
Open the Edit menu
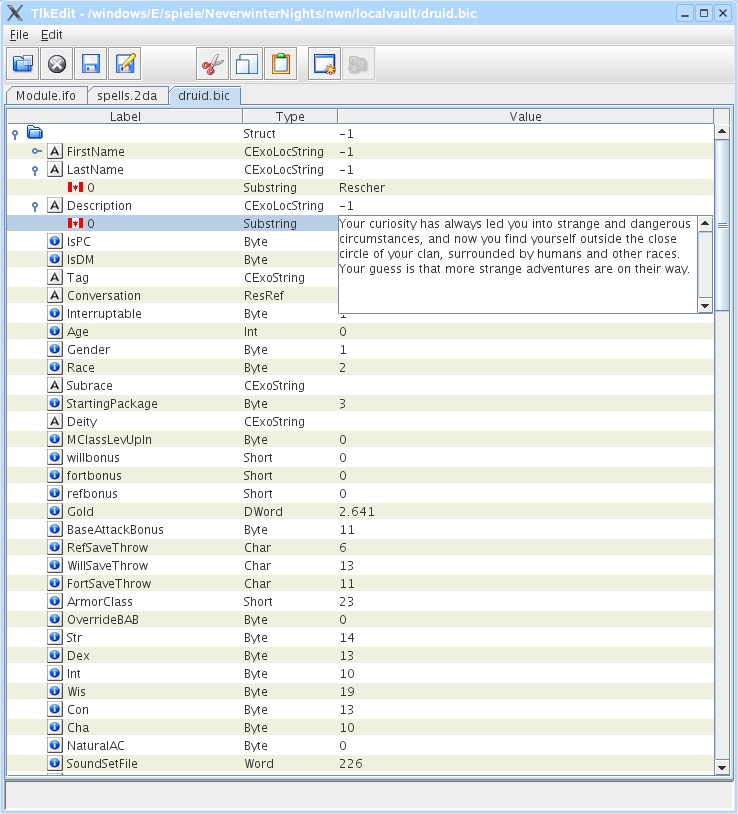[x=51, y=35]
